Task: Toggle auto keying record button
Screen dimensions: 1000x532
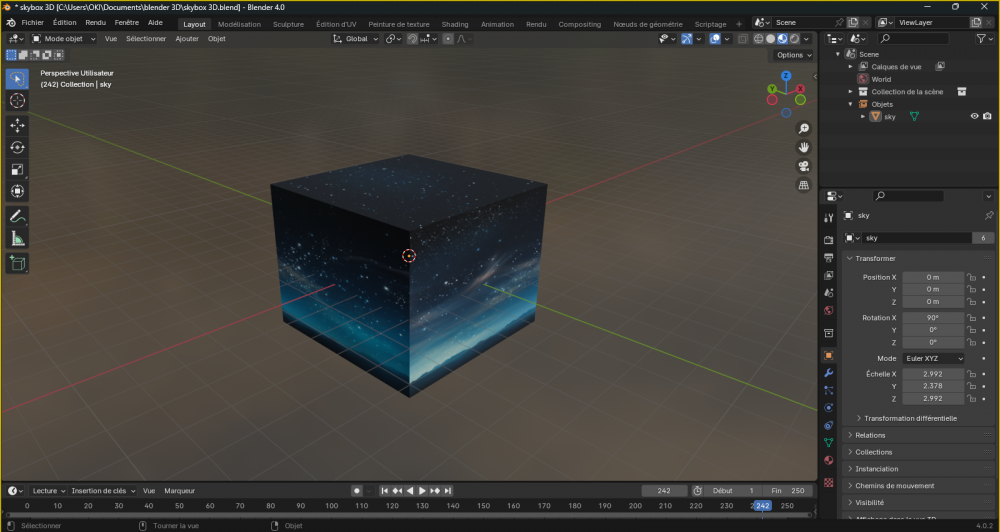Action: coord(357,491)
